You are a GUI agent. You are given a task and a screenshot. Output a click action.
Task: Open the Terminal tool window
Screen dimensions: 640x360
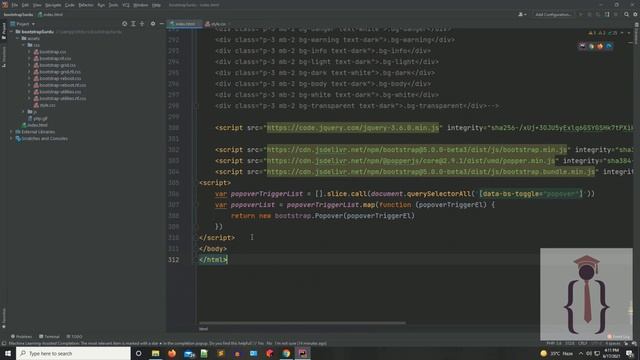(x=49, y=336)
